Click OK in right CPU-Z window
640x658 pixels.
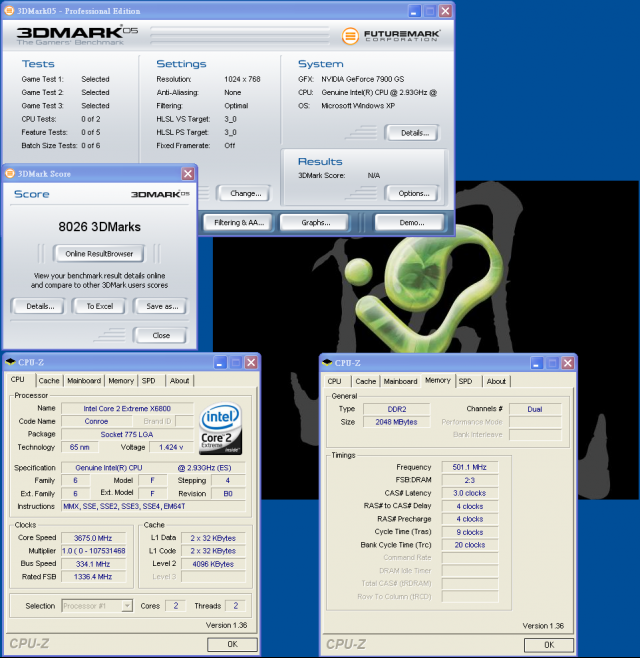point(549,645)
